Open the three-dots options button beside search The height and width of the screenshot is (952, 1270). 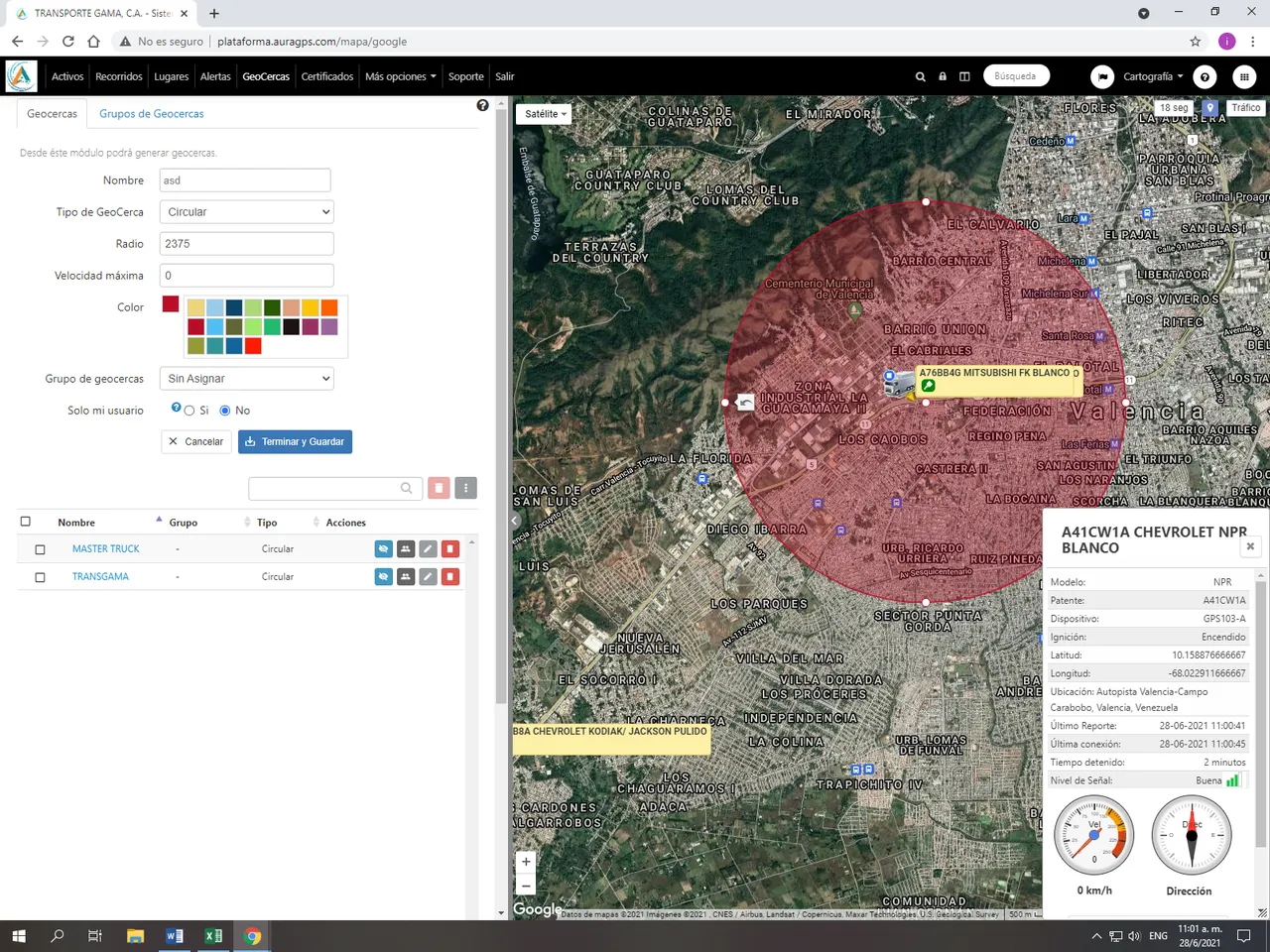click(x=465, y=488)
